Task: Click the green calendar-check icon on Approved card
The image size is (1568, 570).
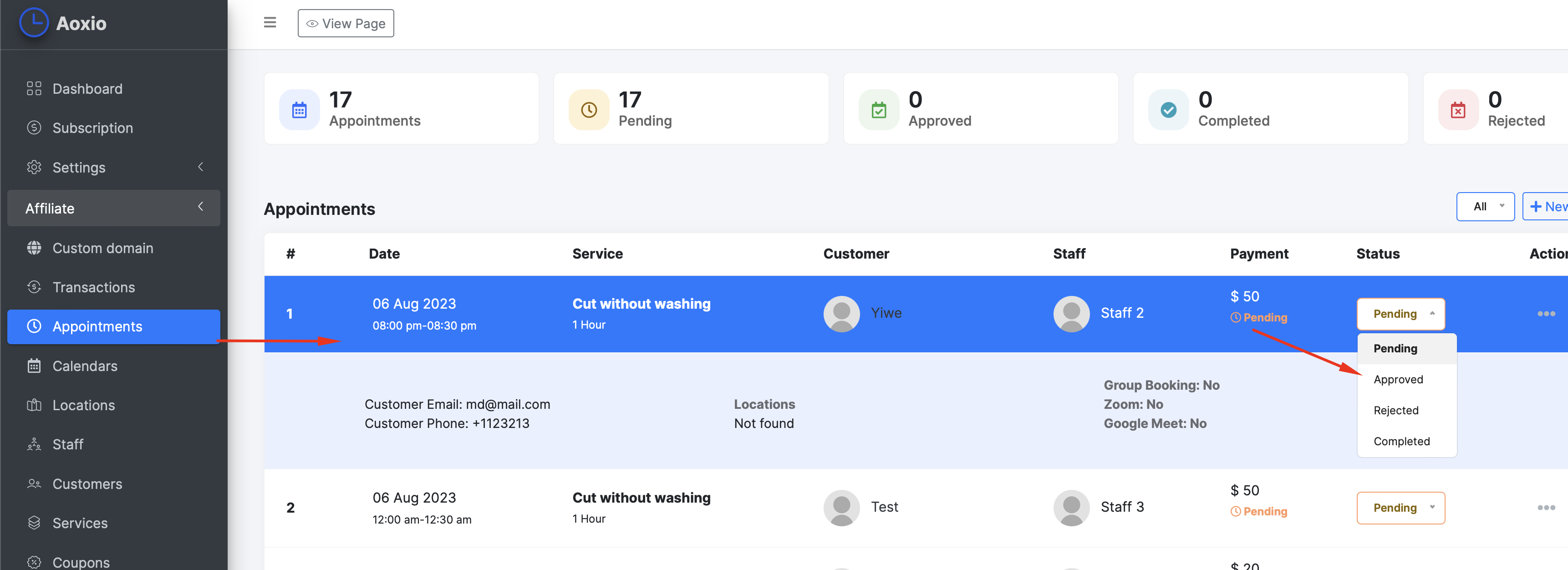Action: pos(878,110)
